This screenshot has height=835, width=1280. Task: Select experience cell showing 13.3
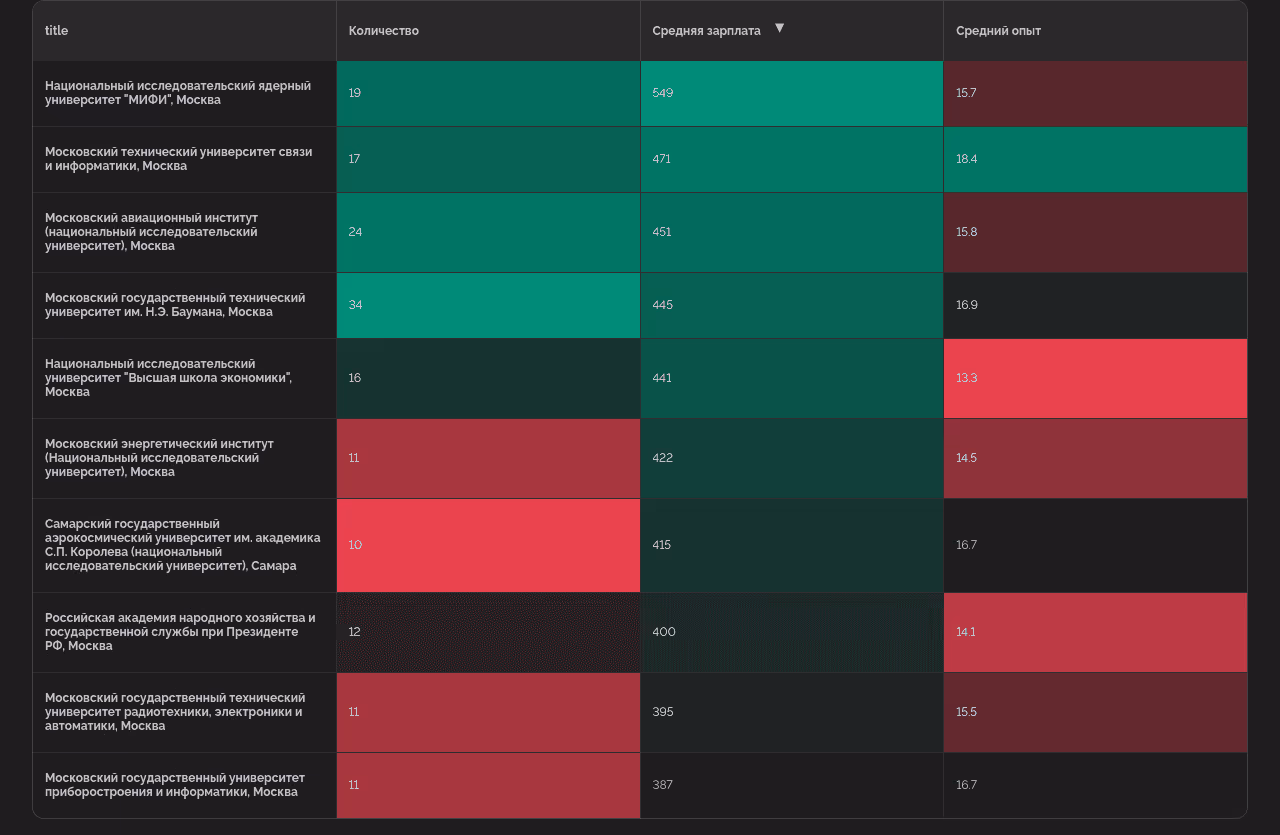pos(1095,378)
